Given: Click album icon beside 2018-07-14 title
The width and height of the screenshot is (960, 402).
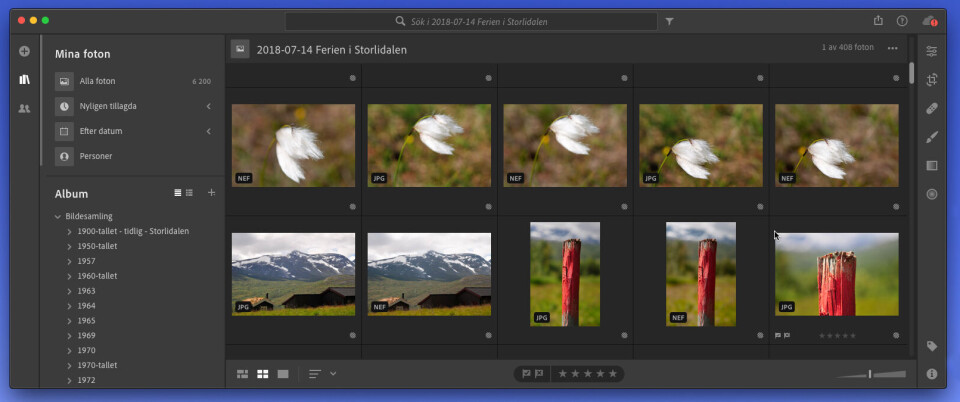Looking at the screenshot, I should coord(240,48).
